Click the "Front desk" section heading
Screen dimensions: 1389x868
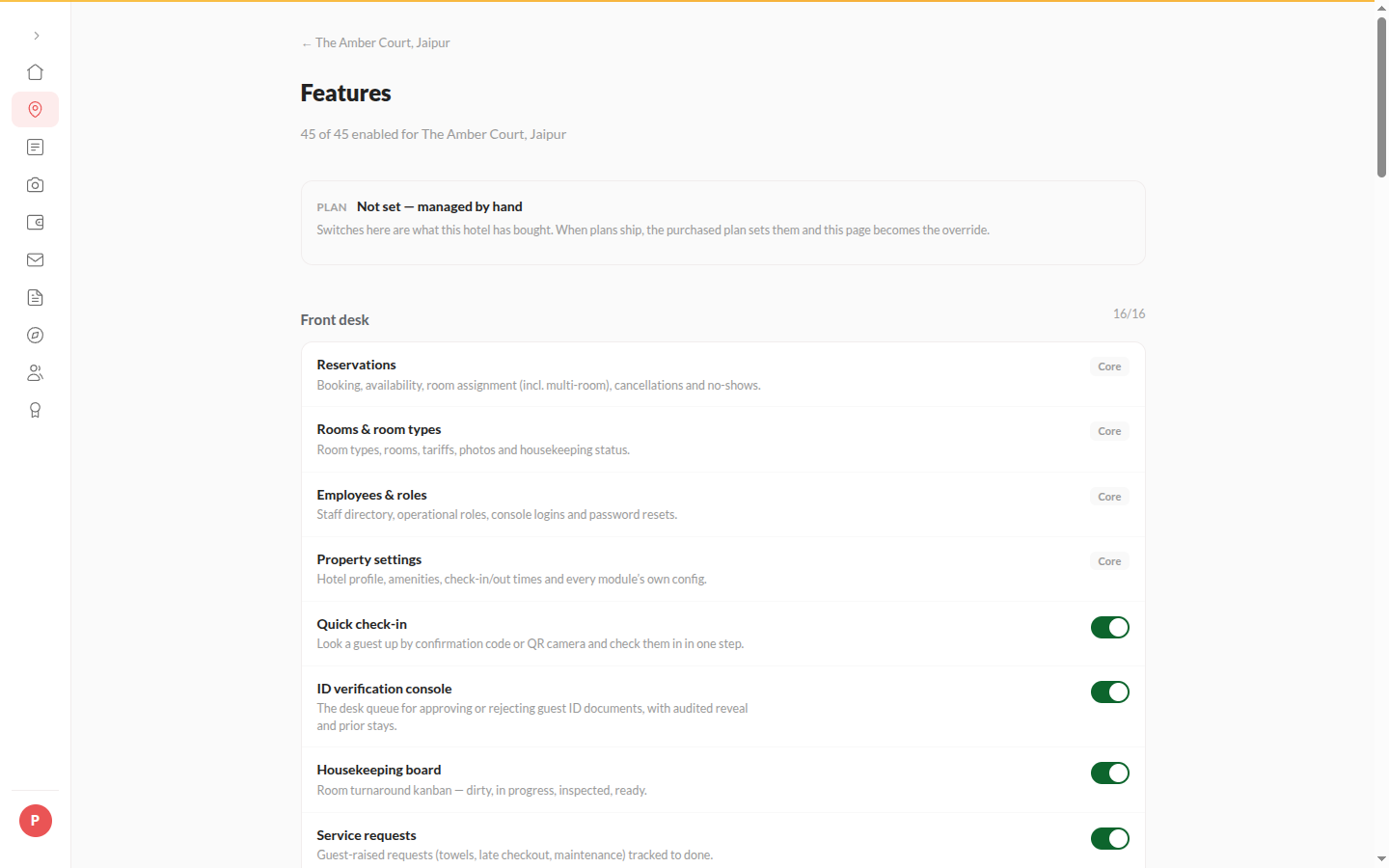click(335, 320)
